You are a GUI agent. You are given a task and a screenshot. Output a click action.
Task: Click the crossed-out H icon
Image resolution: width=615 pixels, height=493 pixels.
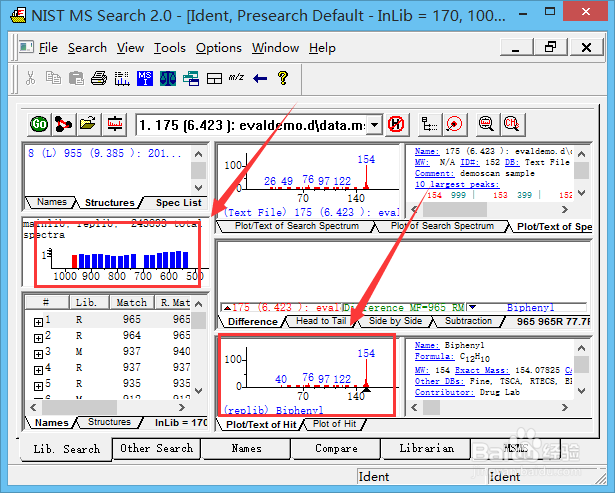pos(396,124)
